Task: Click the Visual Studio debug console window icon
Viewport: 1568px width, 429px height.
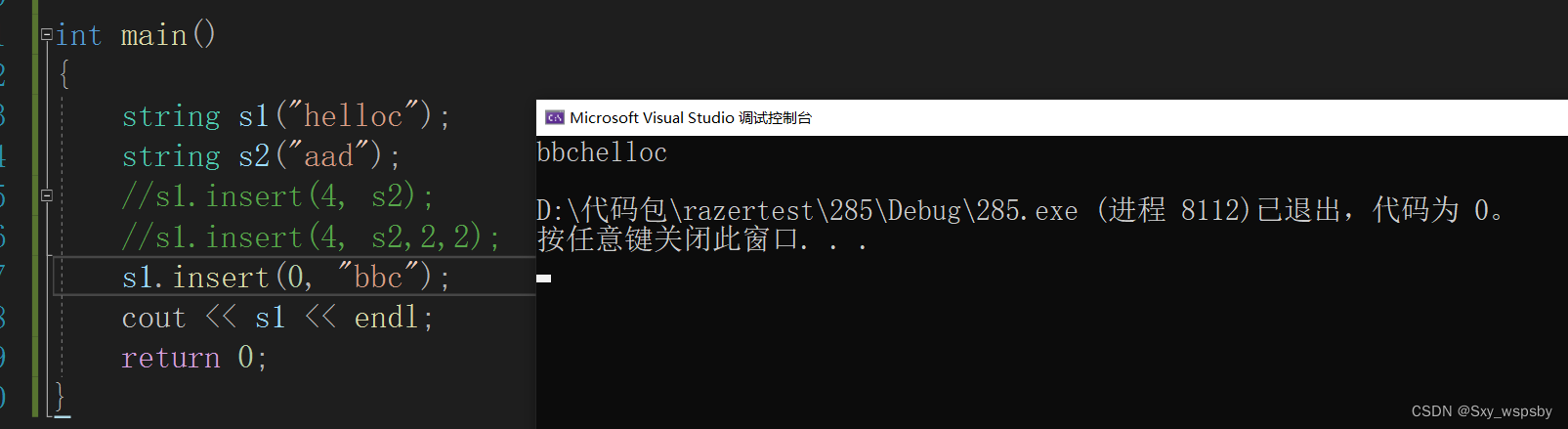Action: point(554,117)
